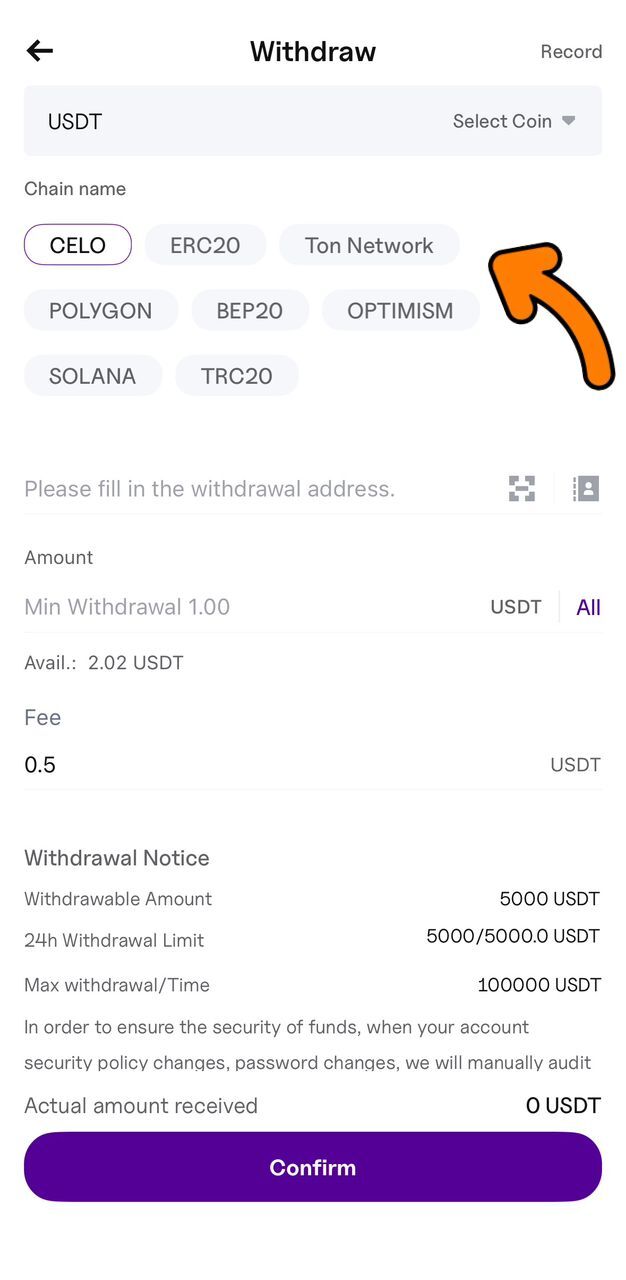The width and height of the screenshot is (626, 1280).
Task: Toggle the POLYGON network selection
Action: coord(100,310)
